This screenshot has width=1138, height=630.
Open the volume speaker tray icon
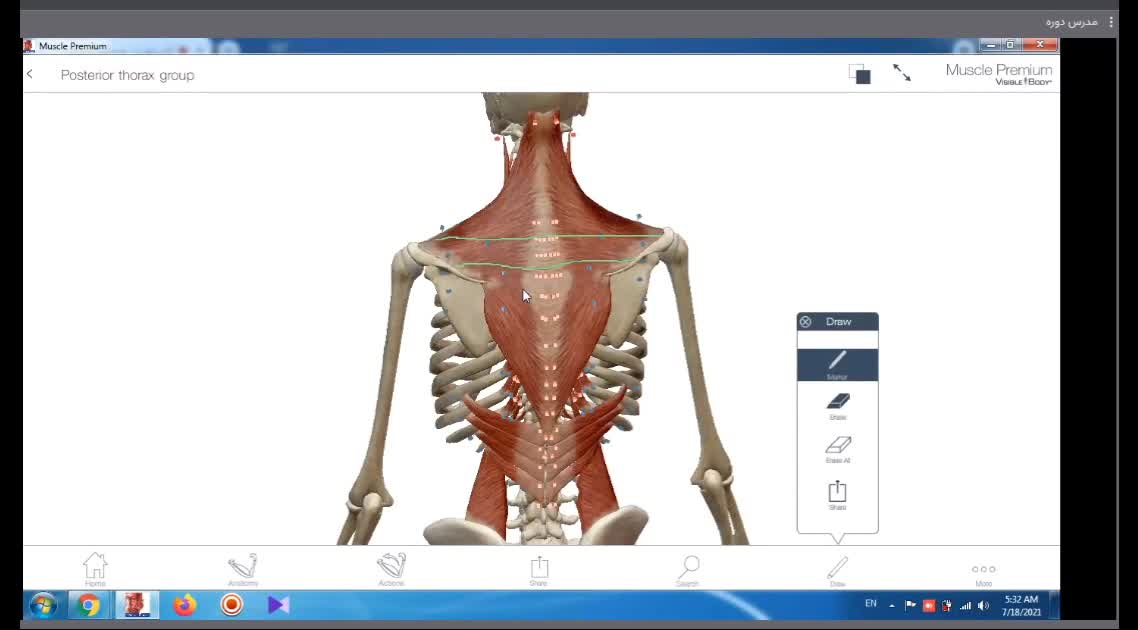(x=983, y=605)
